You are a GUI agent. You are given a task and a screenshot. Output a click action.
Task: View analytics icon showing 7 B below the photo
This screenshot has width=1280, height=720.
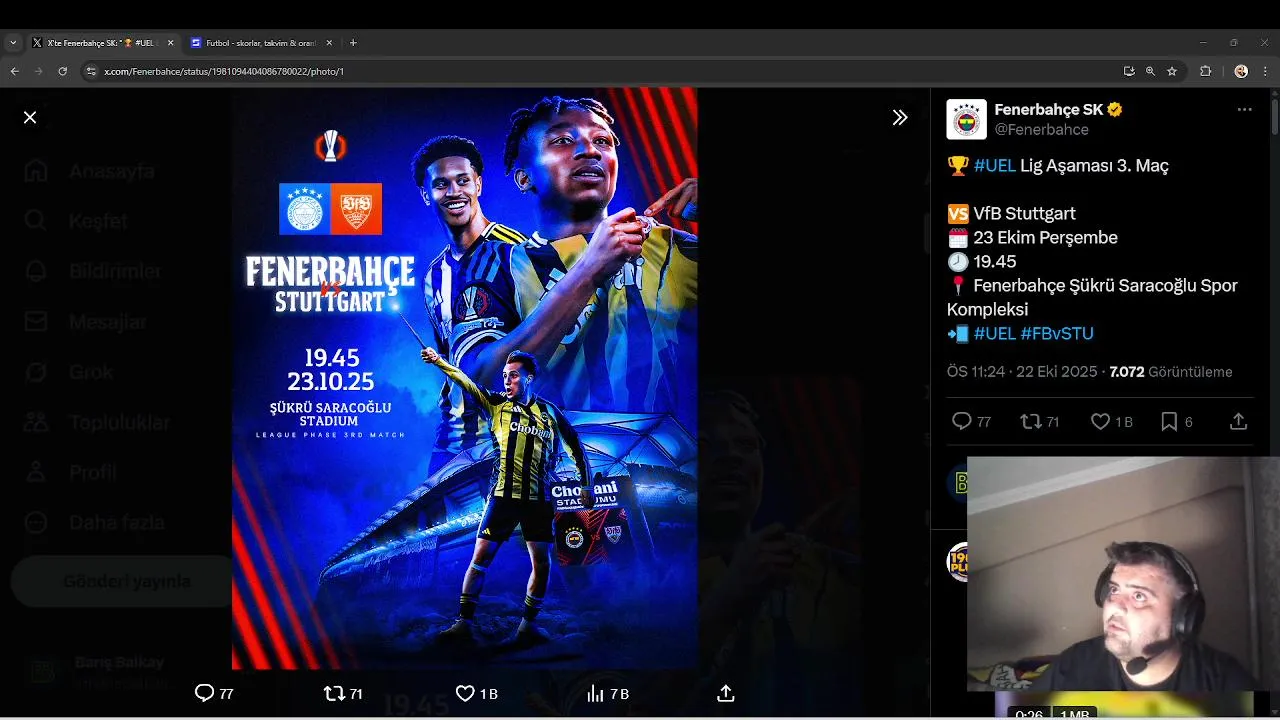pos(595,693)
